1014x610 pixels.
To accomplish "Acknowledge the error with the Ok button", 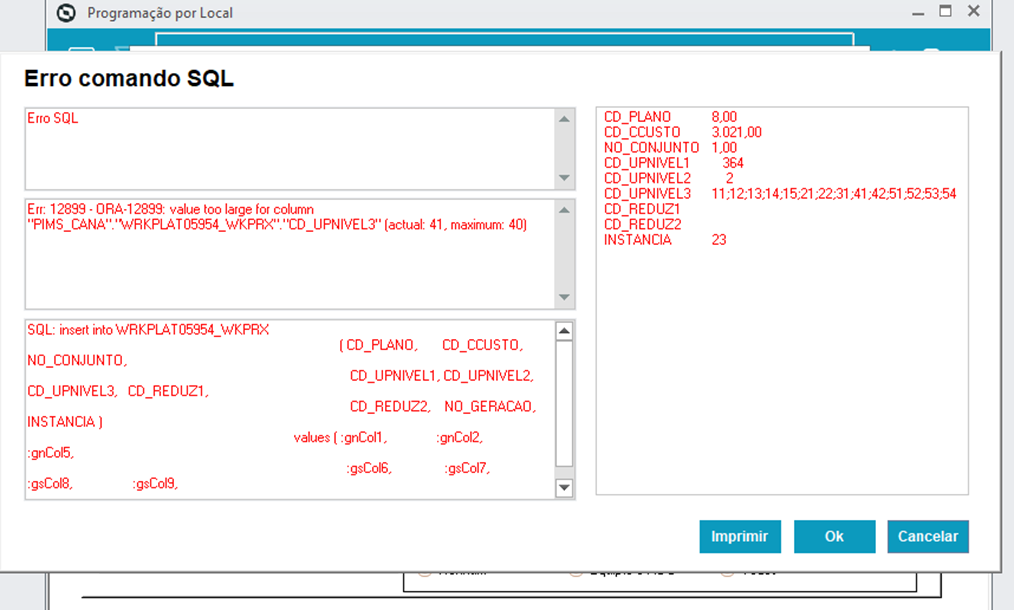I will (834, 536).
